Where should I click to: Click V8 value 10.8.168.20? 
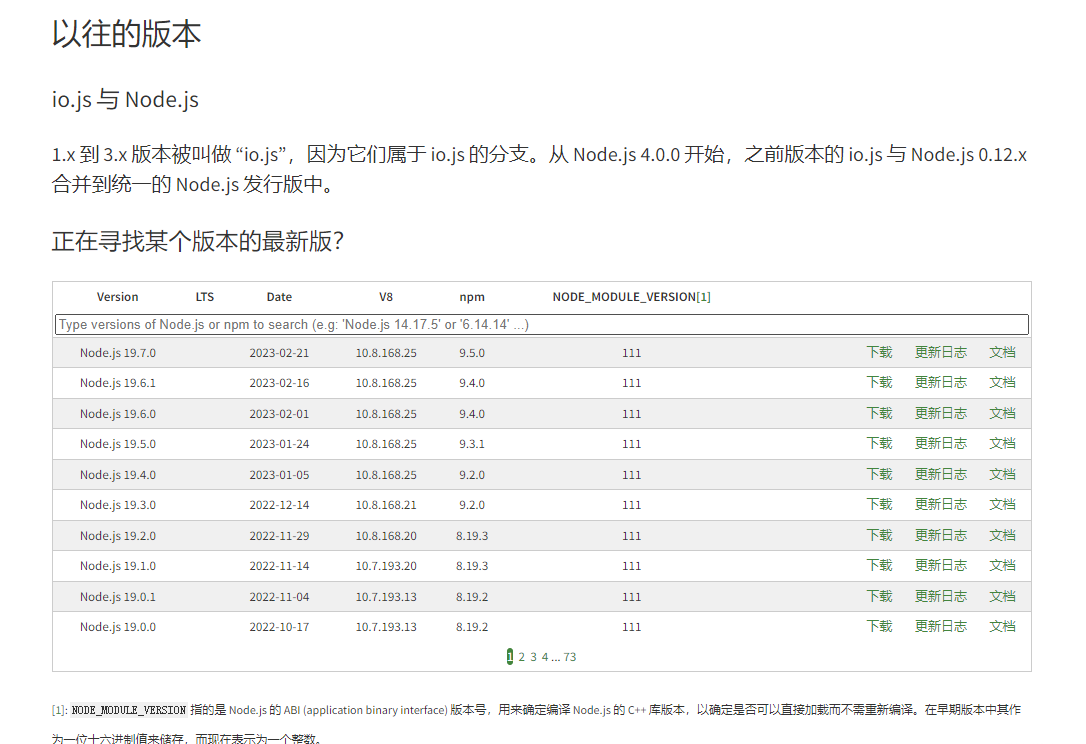(386, 535)
